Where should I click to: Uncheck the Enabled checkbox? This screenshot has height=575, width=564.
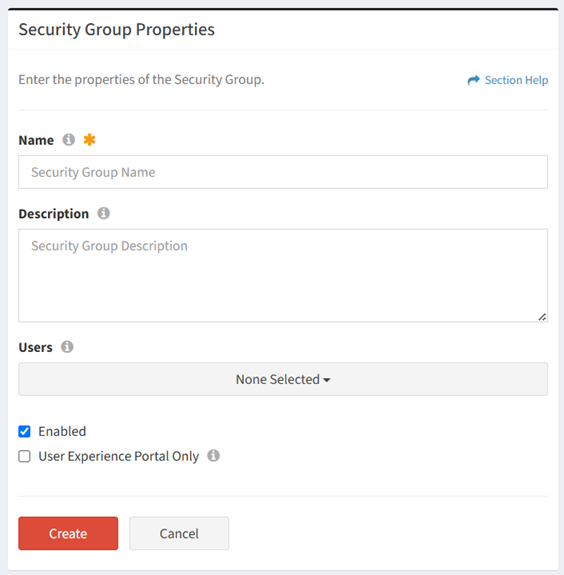coord(25,432)
